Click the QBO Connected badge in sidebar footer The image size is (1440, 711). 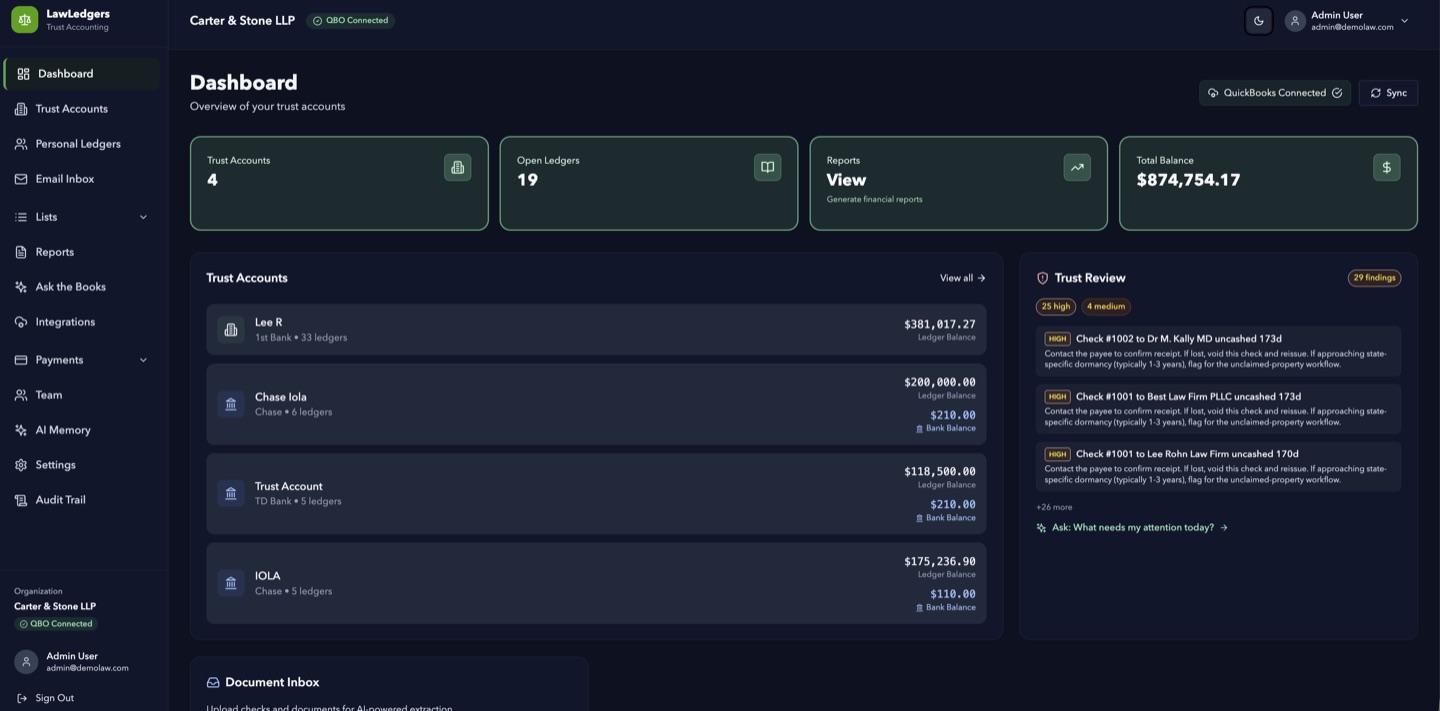(x=56, y=624)
